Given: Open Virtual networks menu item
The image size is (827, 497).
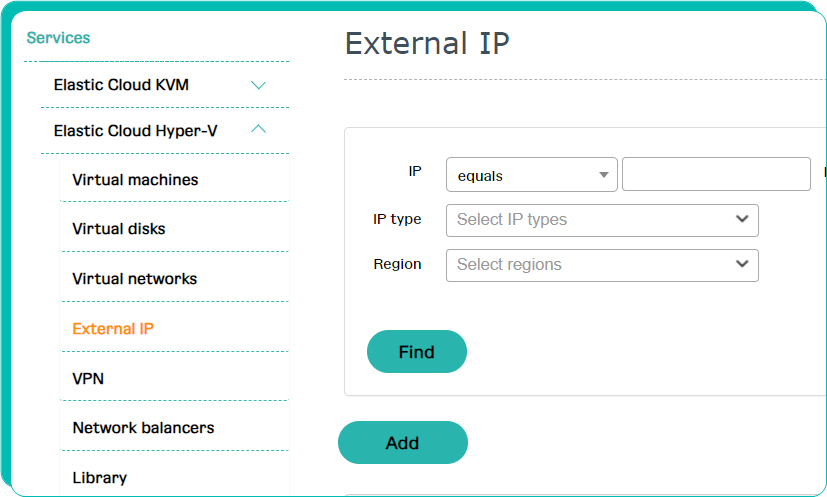Looking at the screenshot, I should 134,279.
